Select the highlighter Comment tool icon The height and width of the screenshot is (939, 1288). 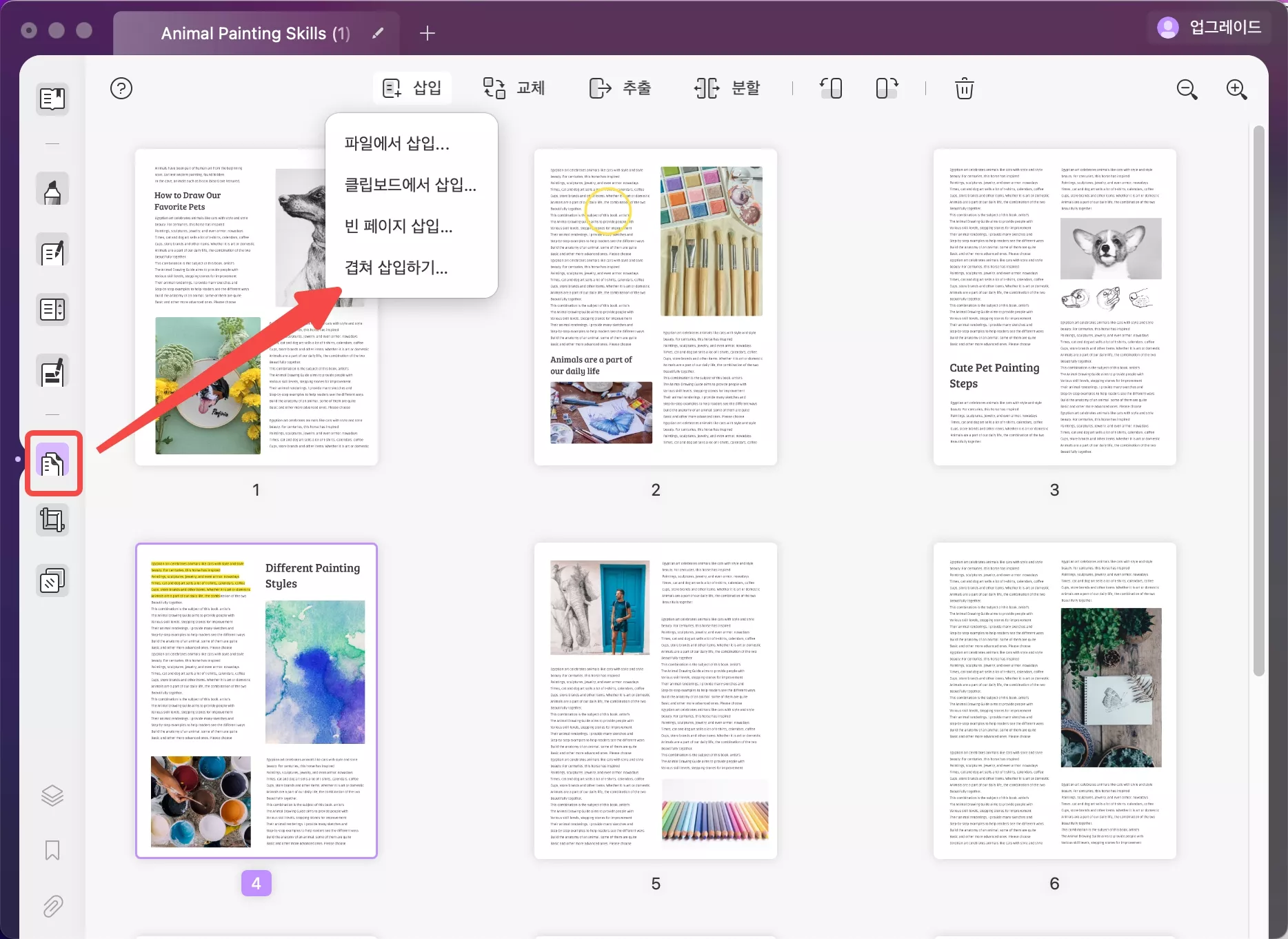pyautogui.click(x=52, y=190)
